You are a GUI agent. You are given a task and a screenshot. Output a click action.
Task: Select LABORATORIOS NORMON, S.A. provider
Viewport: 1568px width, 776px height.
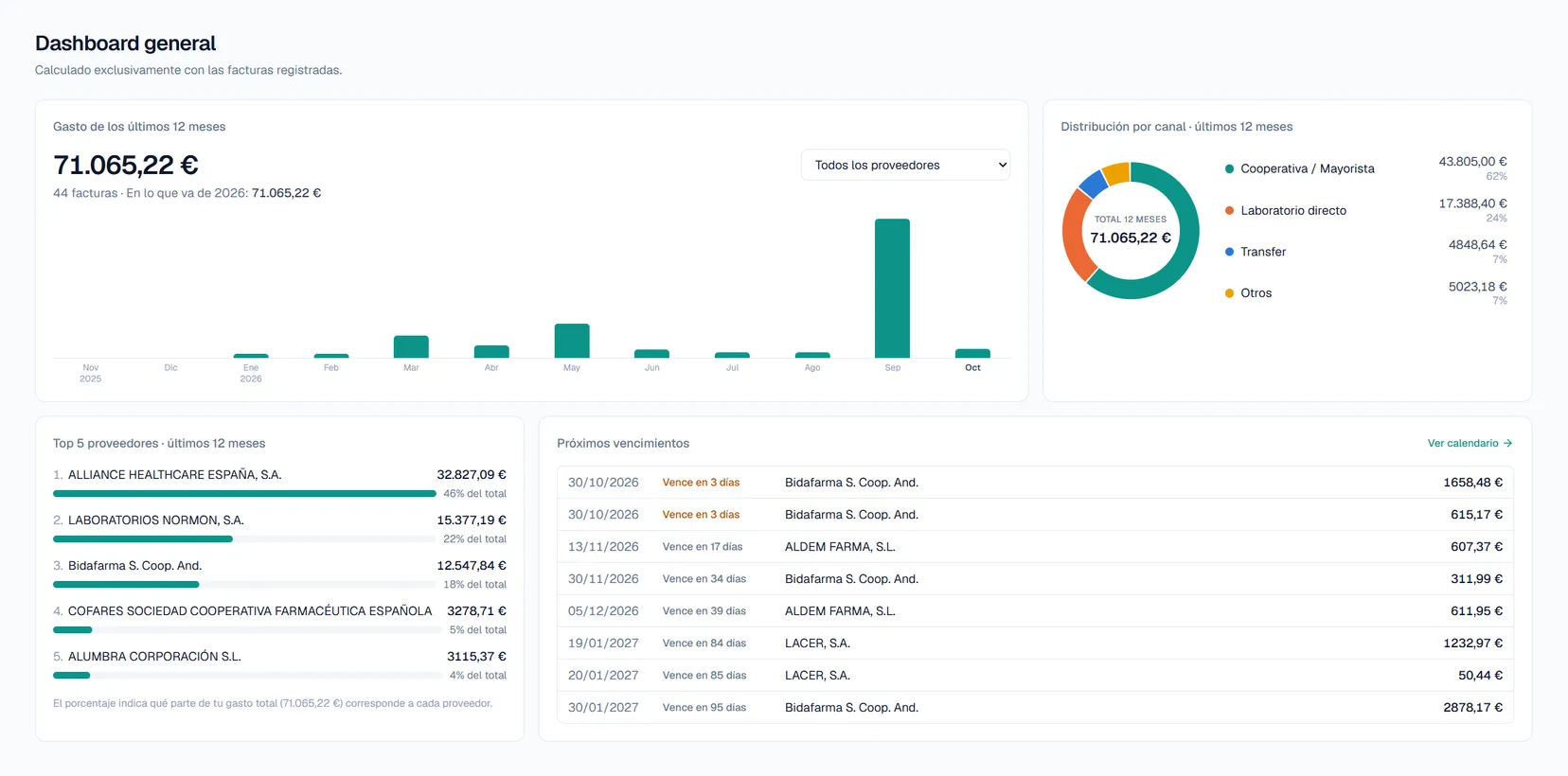click(156, 520)
